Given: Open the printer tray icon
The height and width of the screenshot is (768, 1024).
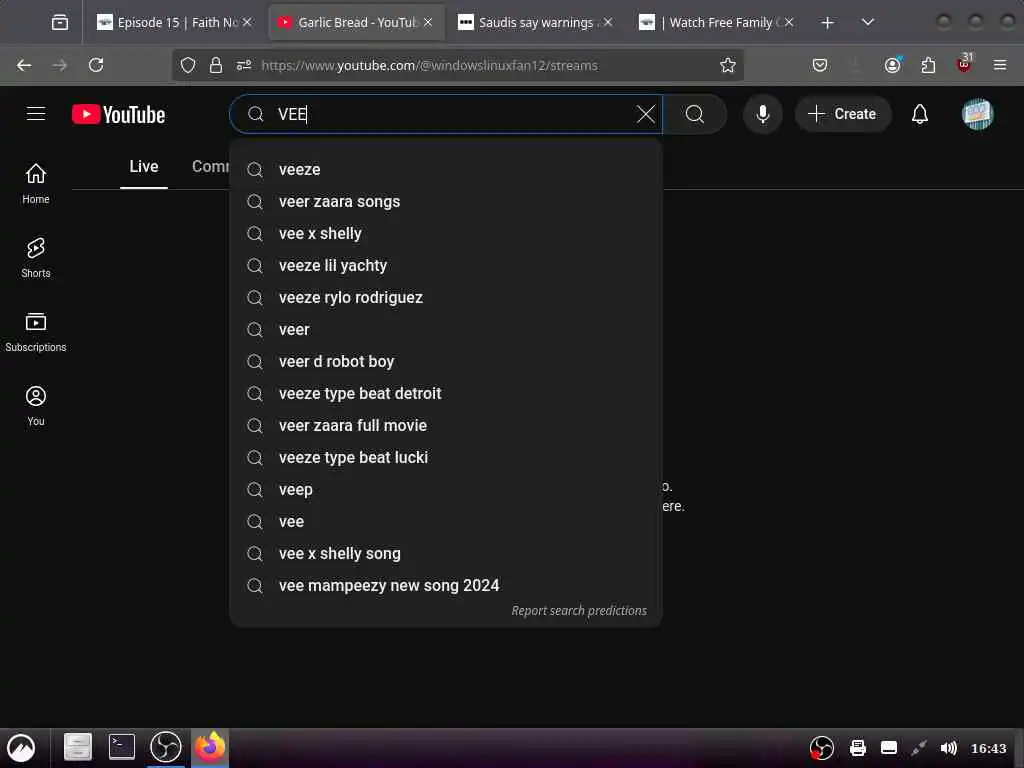Looking at the screenshot, I should click(858, 748).
